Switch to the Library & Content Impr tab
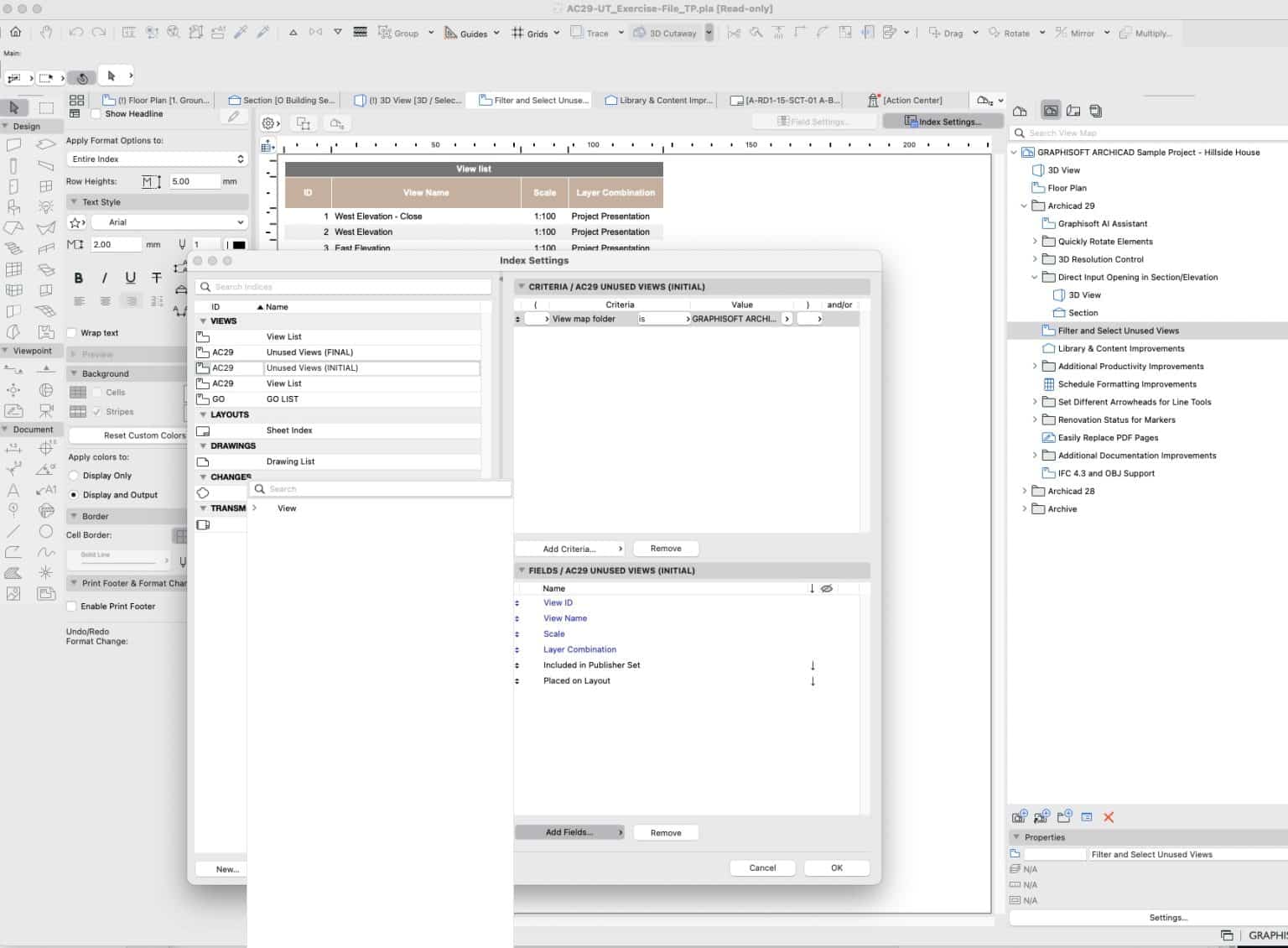 point(658,101)
